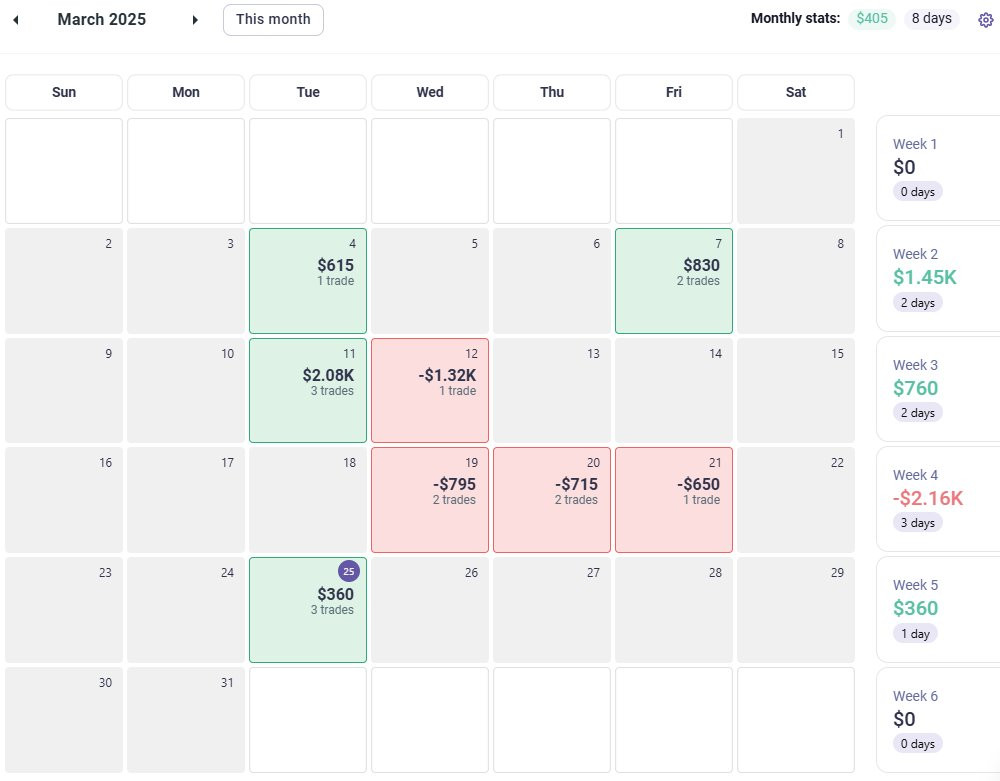This screenshot has width=1000, height=781.
Task: Open March 7 cell with $830 profit
Action: pyautogui.click(x=674, y=281)
